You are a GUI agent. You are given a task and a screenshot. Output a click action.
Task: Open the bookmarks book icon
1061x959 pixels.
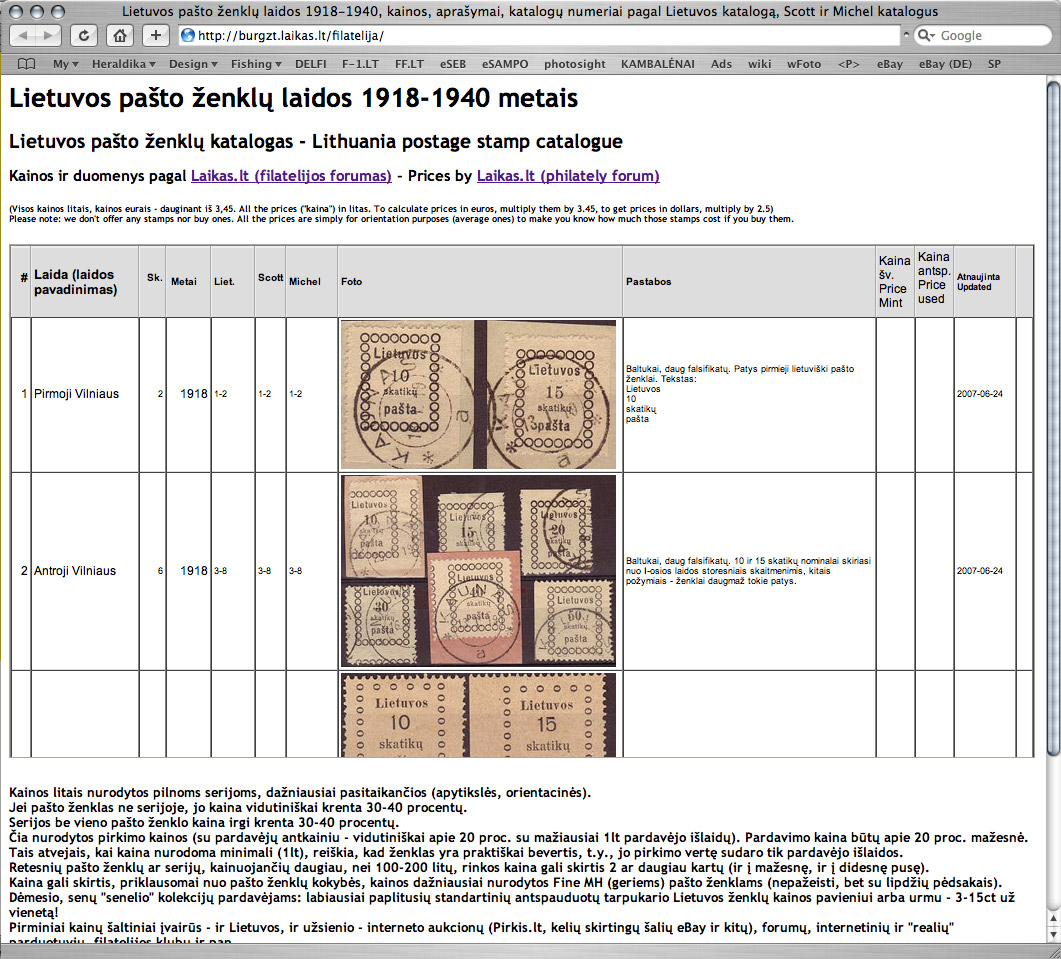tap(26, 64)
